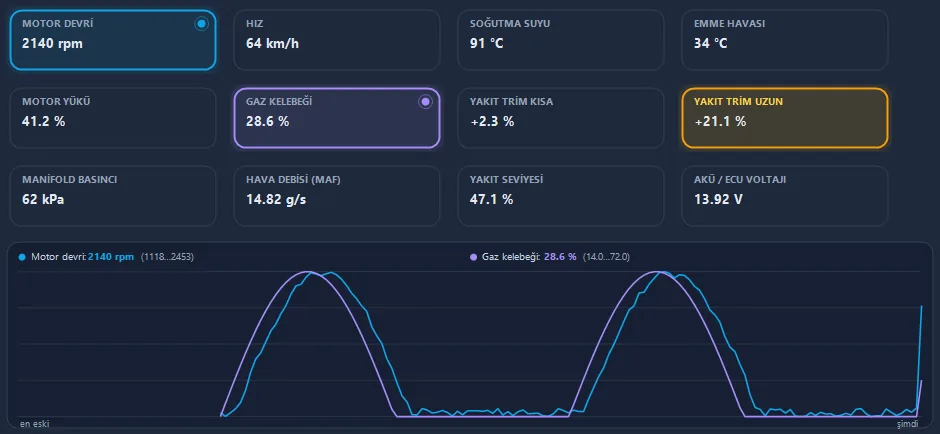This screenshot has height=434, width=940.
Task: Click the 'Motor devri:' legend label
Action: (59, 257)
